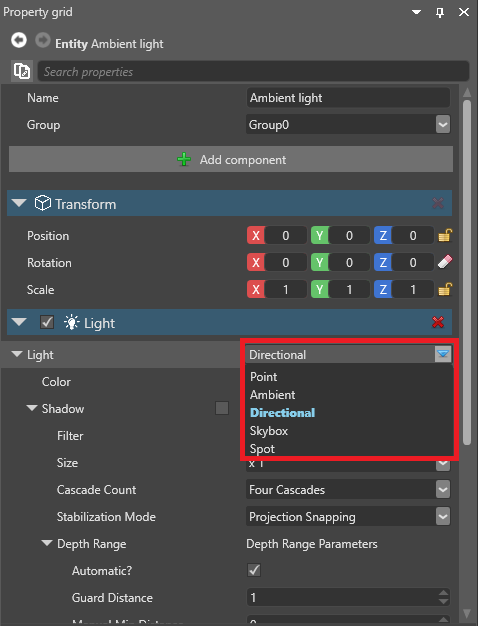Reset Rotation with the eraser icon

pyautogui.click(x=445, y=262)
